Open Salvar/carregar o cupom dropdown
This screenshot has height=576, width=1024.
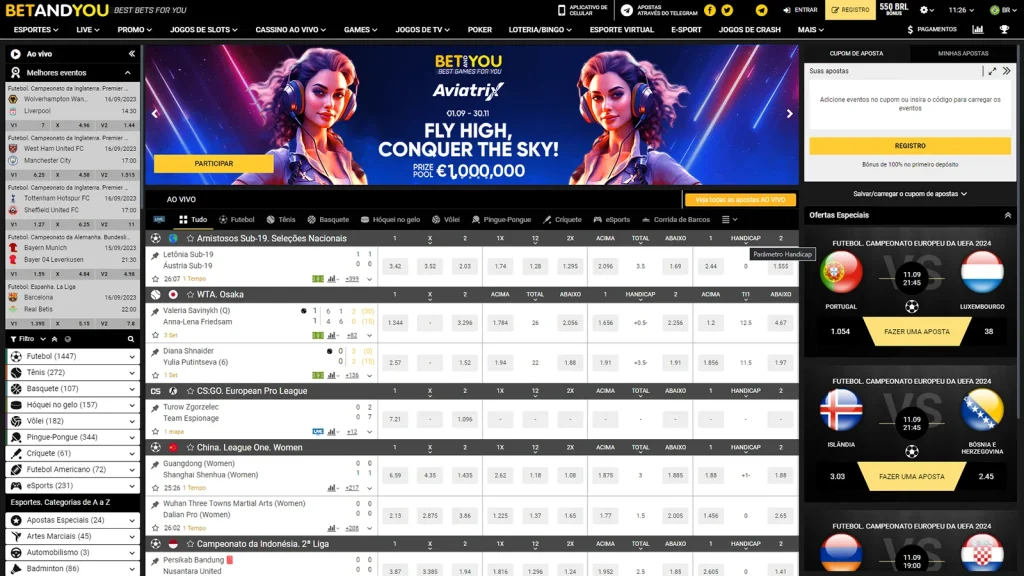coord(910,194)
